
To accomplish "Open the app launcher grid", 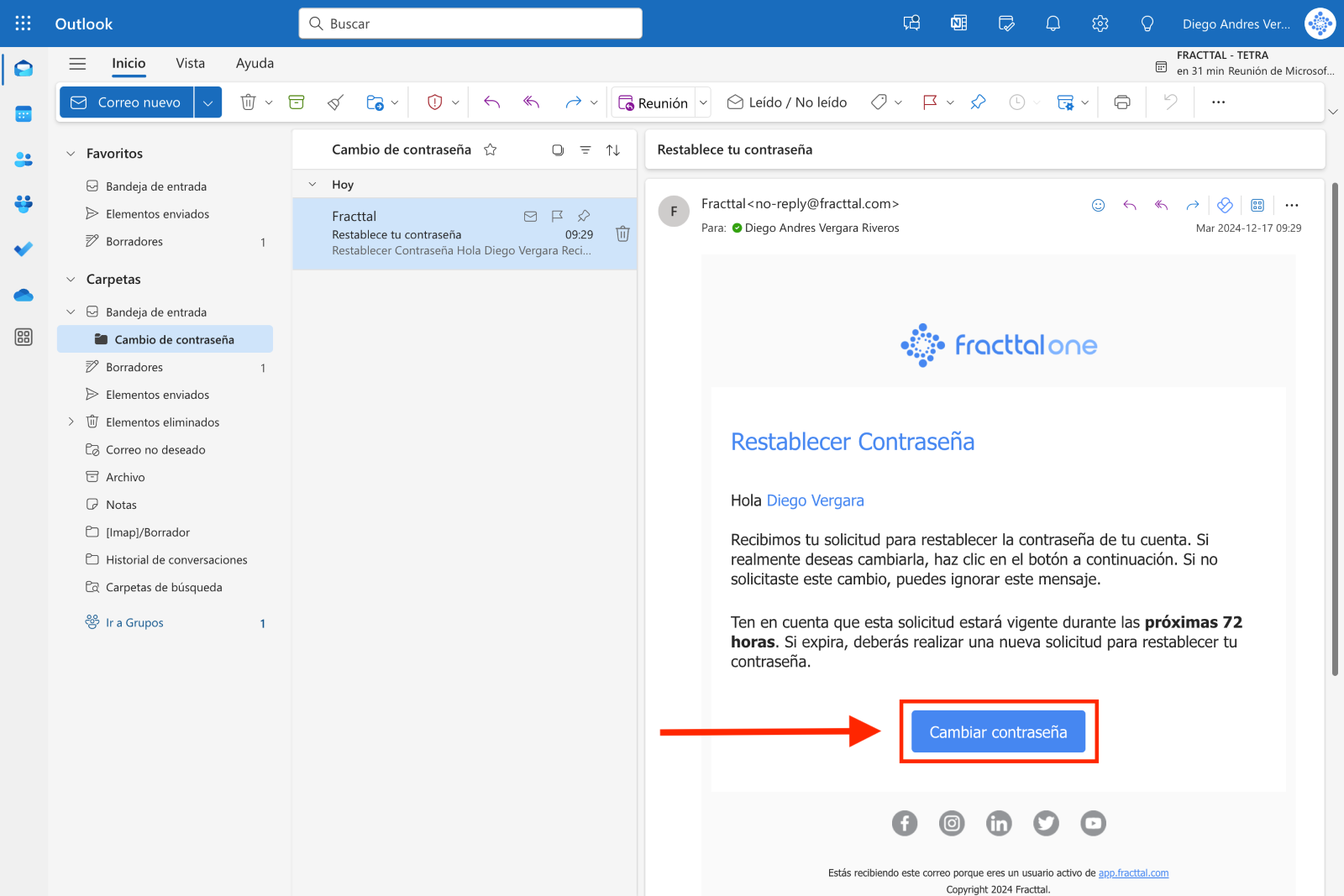I will [x=23, y=24].
